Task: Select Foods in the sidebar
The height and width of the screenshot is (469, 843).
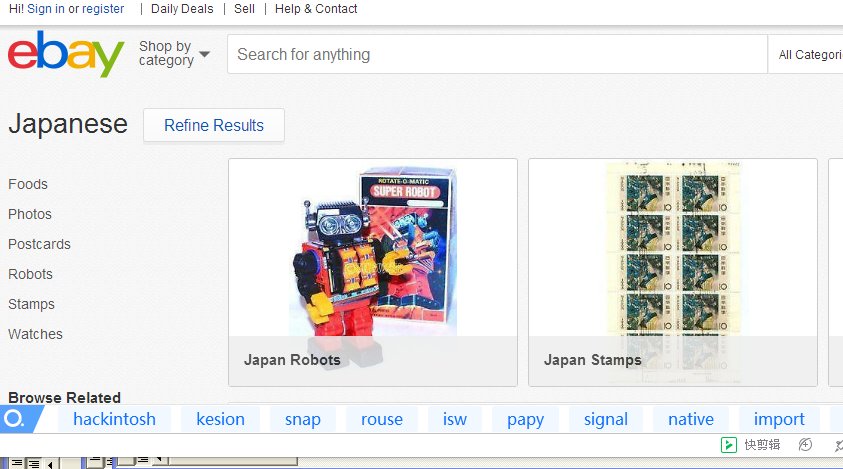Action: tap(28, 184)
